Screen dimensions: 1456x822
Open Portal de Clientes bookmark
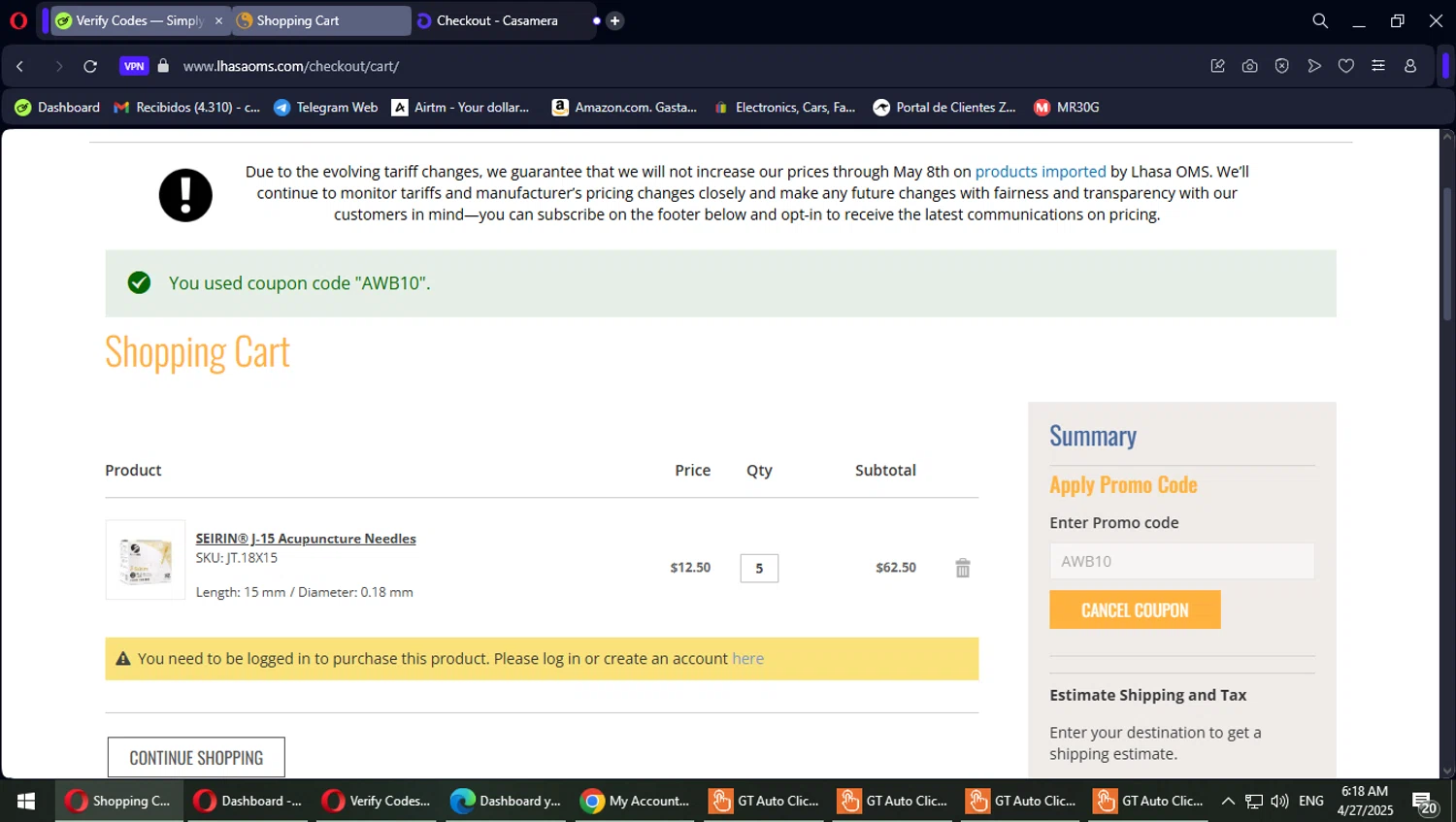[944, 108]
